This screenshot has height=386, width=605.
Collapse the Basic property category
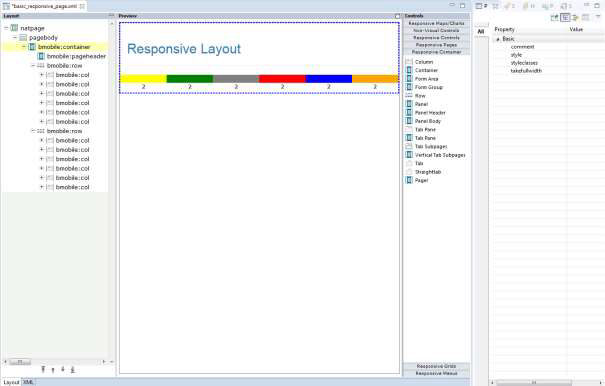(498, 39)
